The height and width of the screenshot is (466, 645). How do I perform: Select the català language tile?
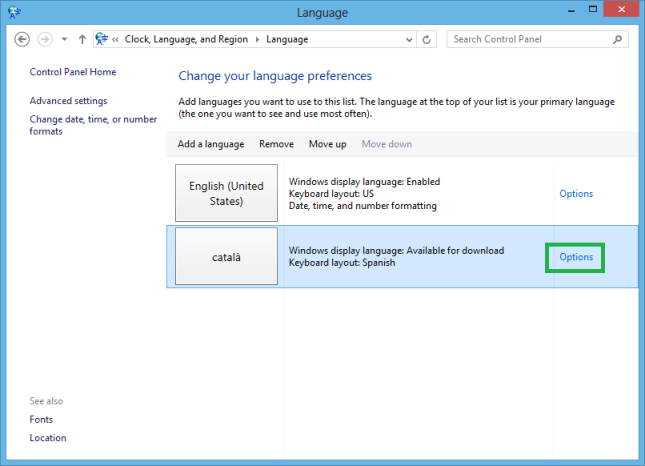(226, 256)
